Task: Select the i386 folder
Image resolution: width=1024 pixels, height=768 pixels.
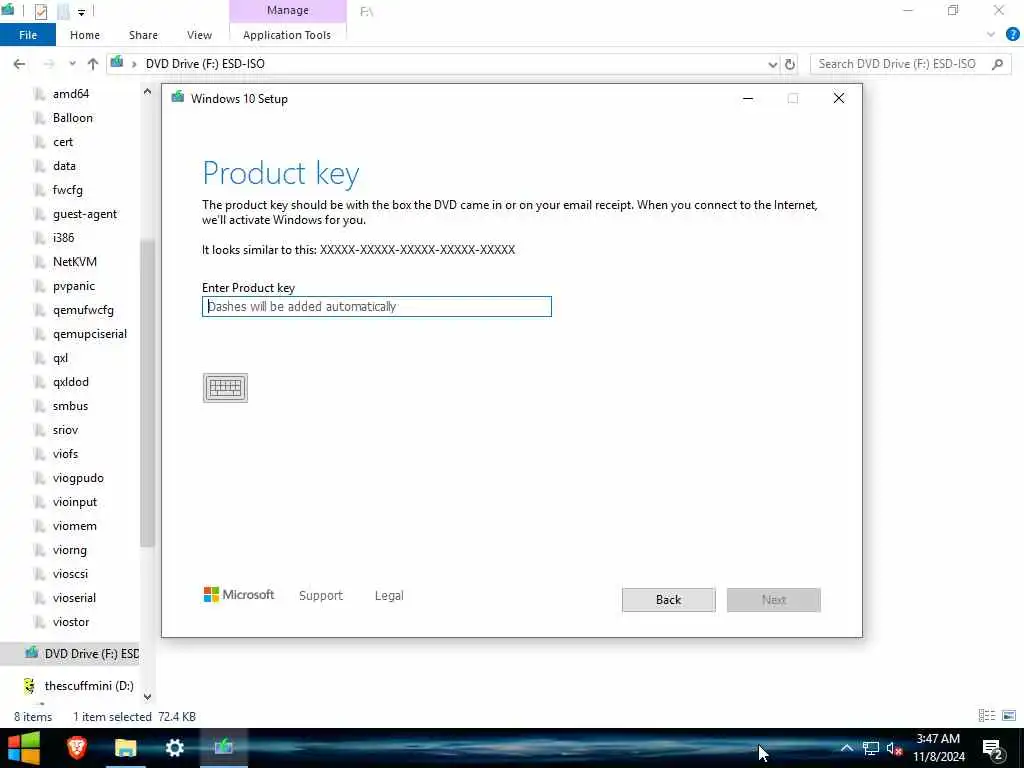Action: point(63,238)
